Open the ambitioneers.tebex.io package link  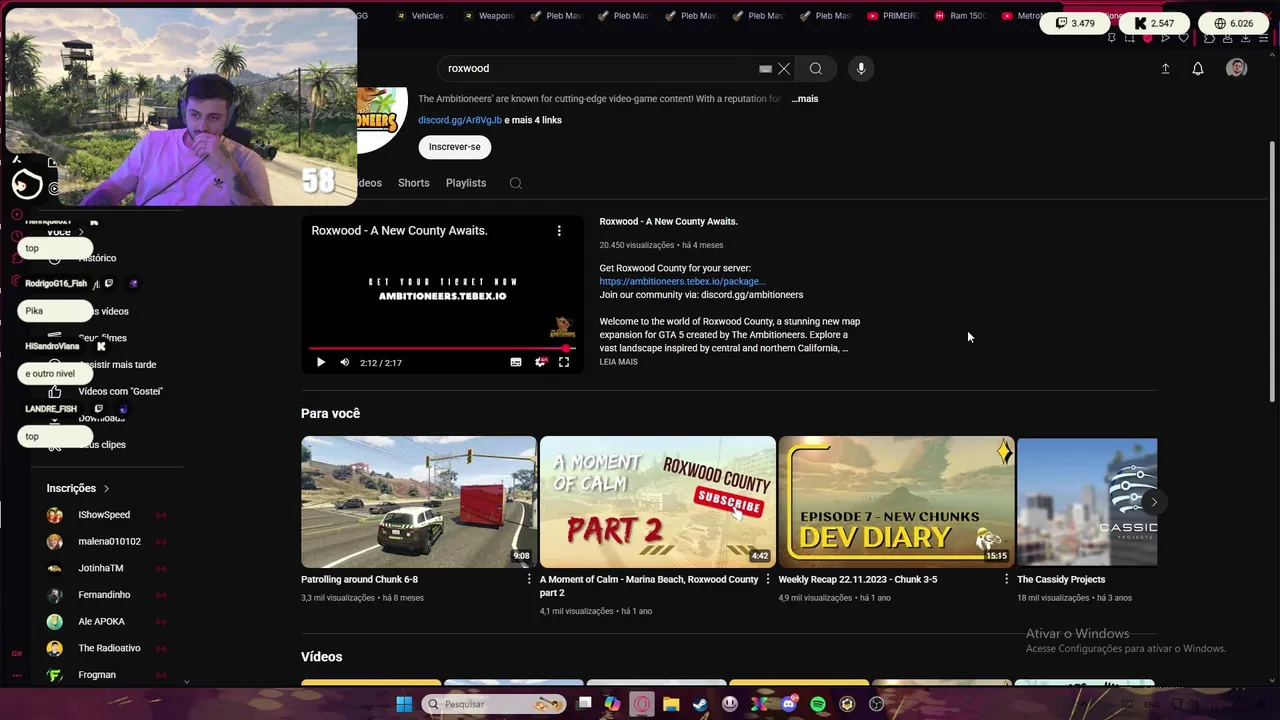682,282
